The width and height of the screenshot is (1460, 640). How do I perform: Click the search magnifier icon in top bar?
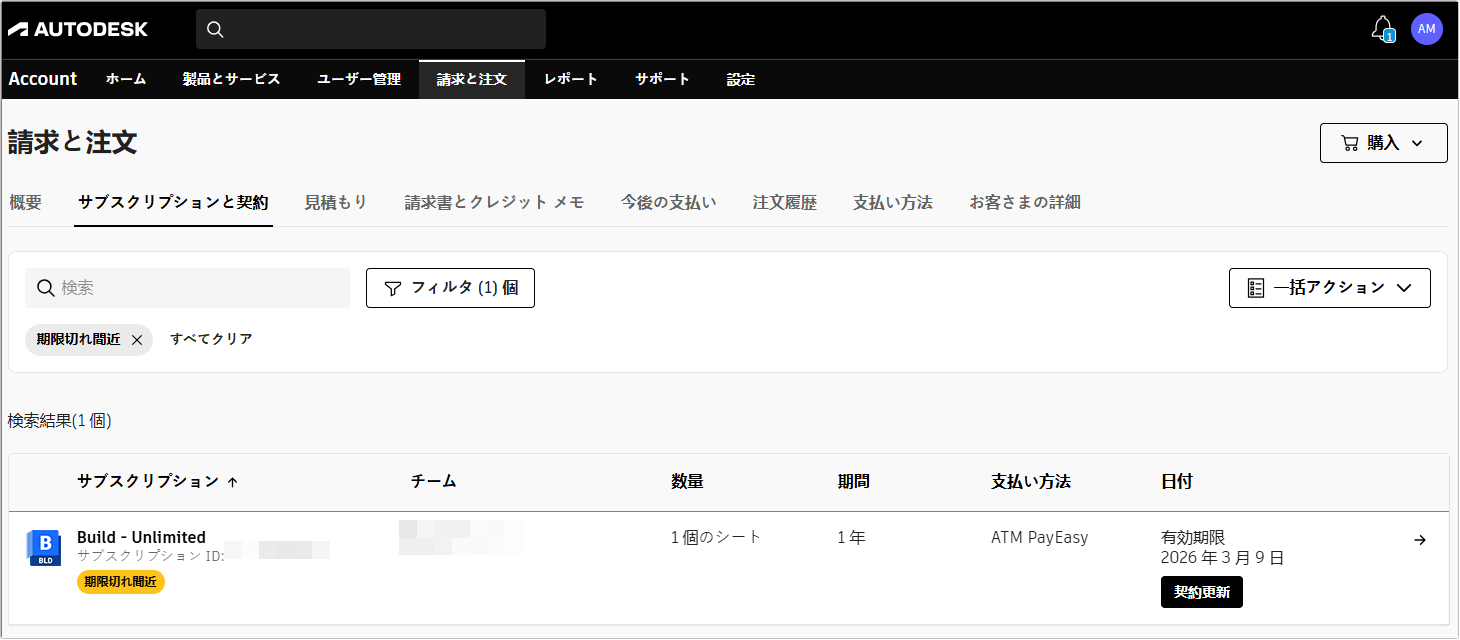214,29
